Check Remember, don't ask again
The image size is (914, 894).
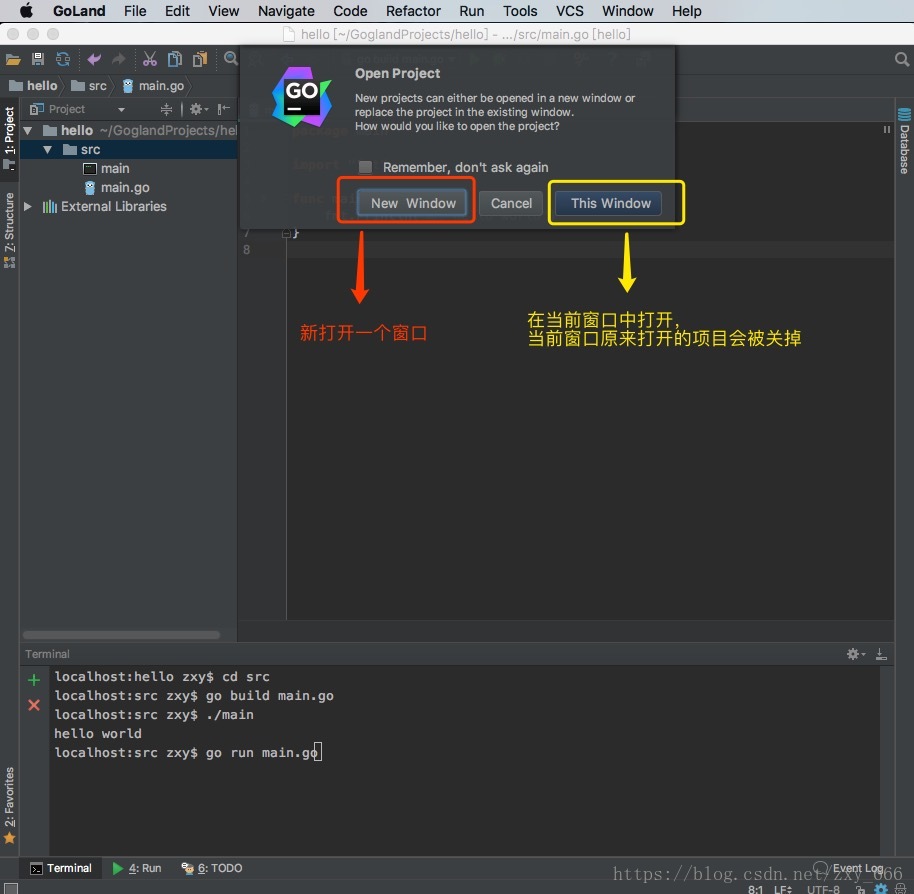[x=365, y=167]
